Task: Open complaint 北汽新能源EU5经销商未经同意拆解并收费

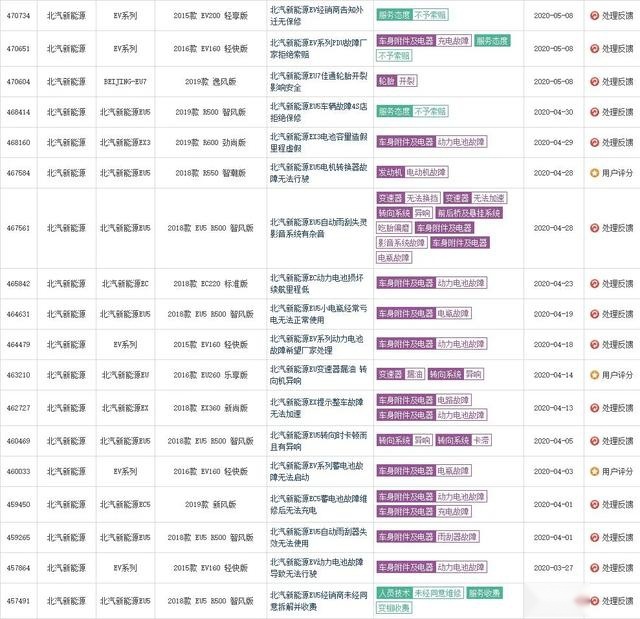Action: [x=318, y=601]
